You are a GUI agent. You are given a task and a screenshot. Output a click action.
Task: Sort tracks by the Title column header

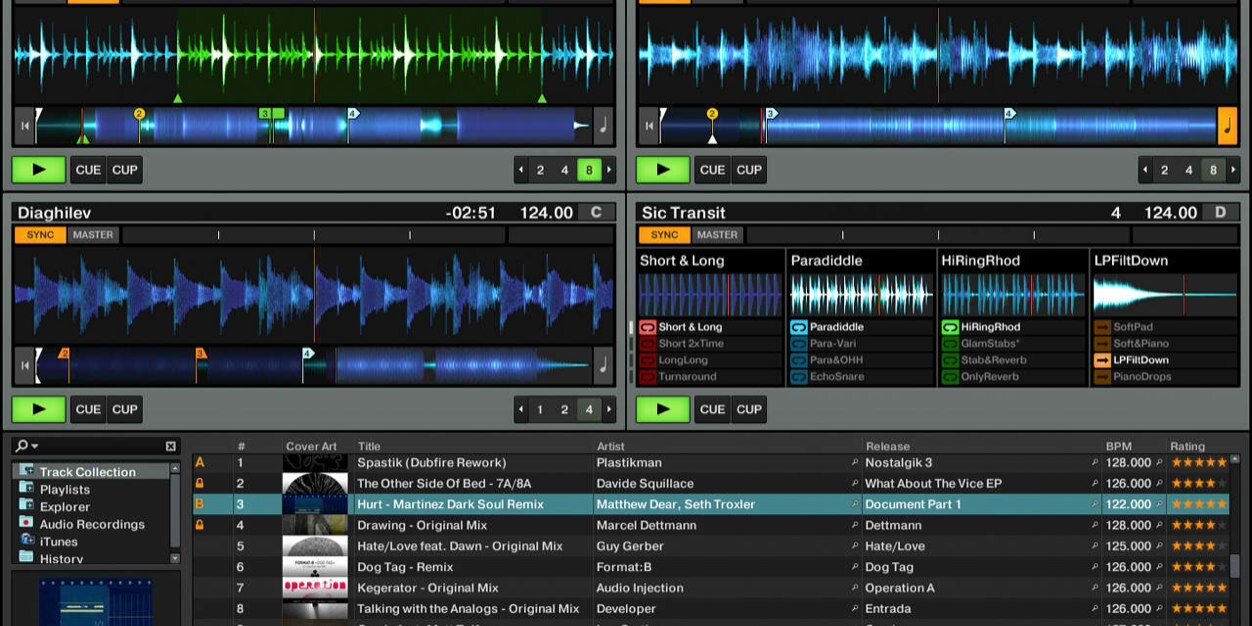pos(369,446)
